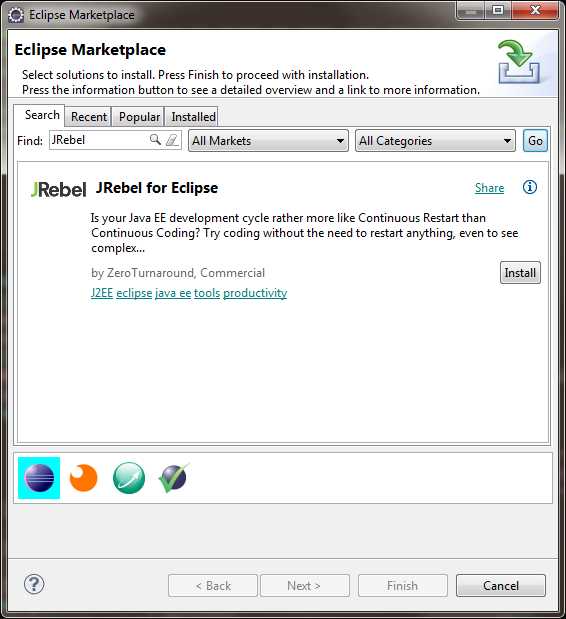This screenshot has height=619, width=566.
Task: Click the J2EE tag link
Action: pyautogui.click(x=102, y=293)
